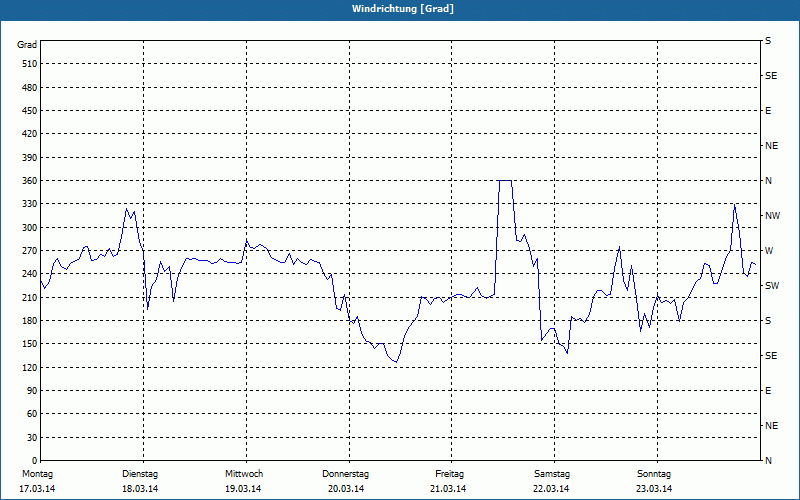The image size is (800, 500).
Task: Click the 'Freitag' day label
Action: 449,474
